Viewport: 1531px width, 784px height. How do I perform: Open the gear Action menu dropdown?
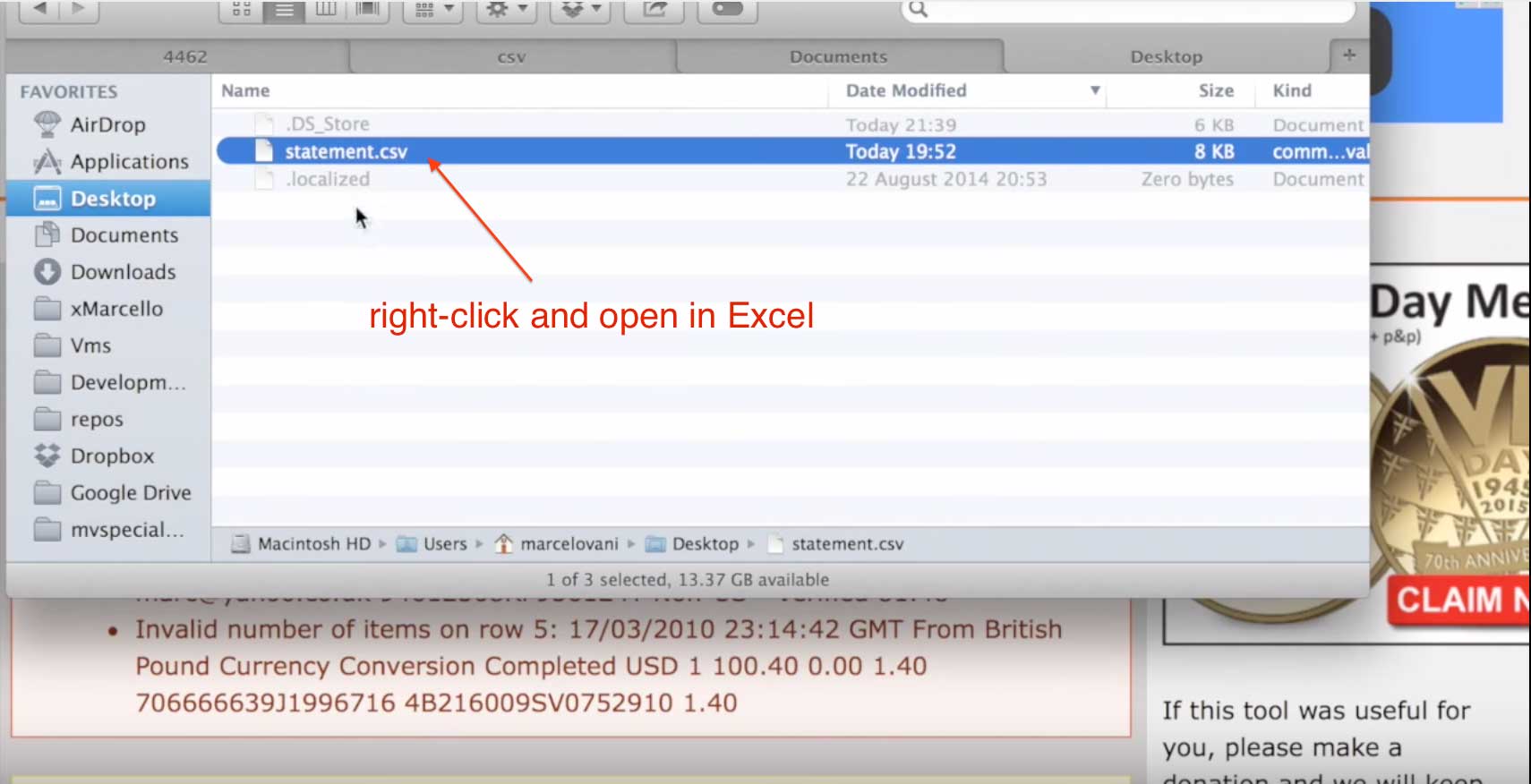(507, 9)
